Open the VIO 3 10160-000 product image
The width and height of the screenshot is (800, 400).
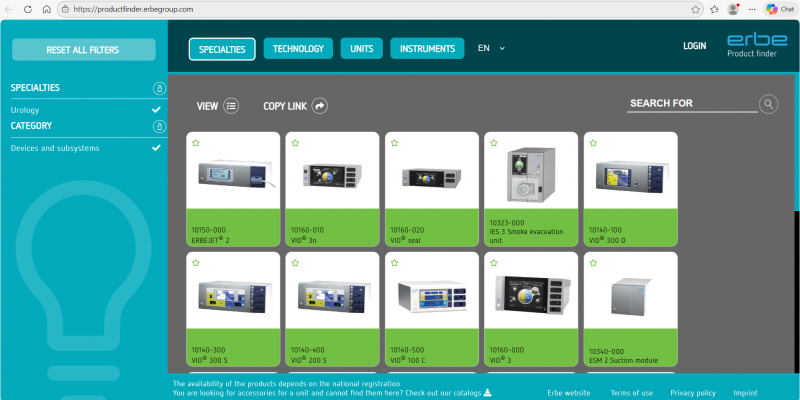tap(533, 293)
